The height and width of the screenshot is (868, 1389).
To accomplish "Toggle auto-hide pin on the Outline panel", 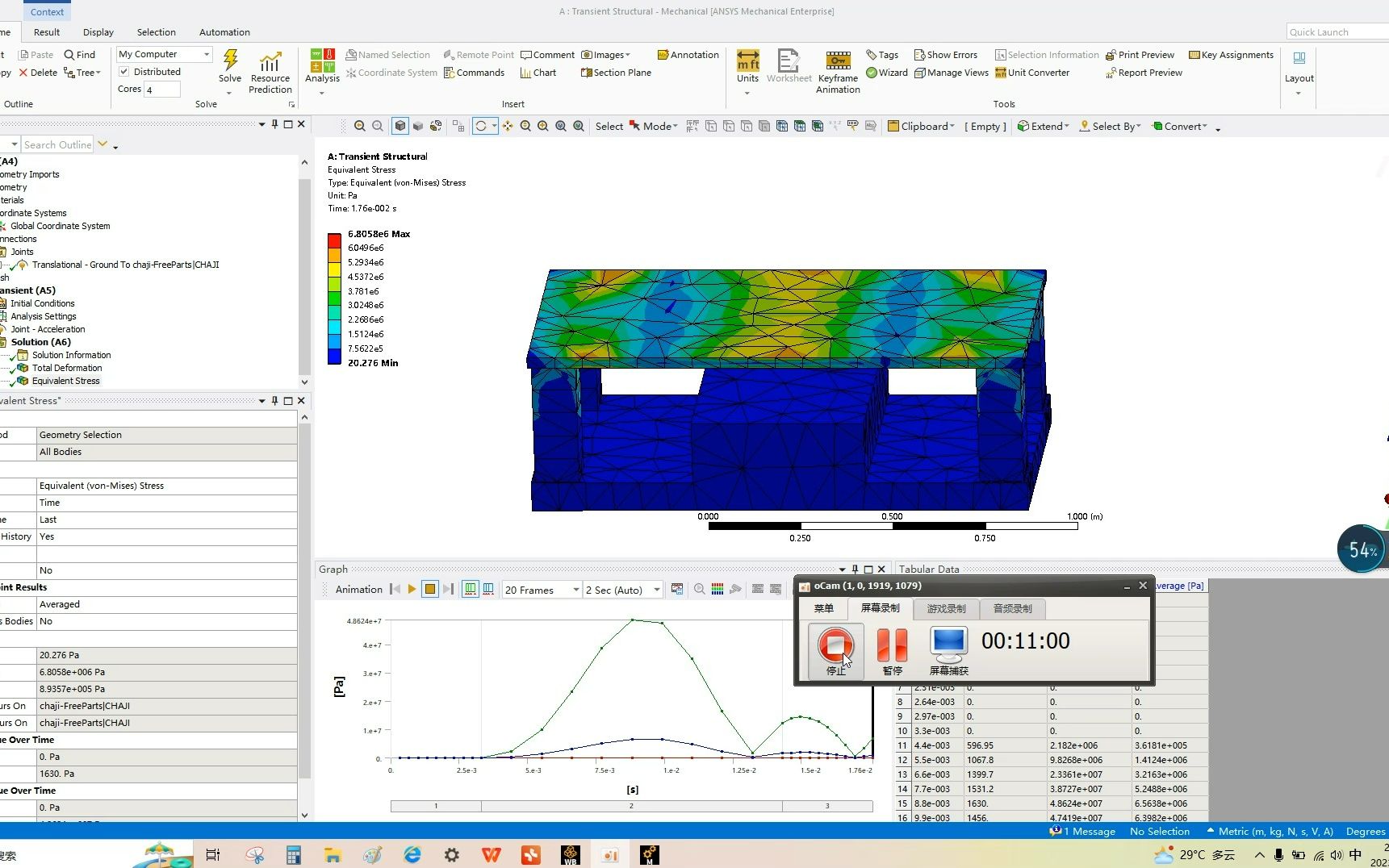I will (x=274, y=124).
